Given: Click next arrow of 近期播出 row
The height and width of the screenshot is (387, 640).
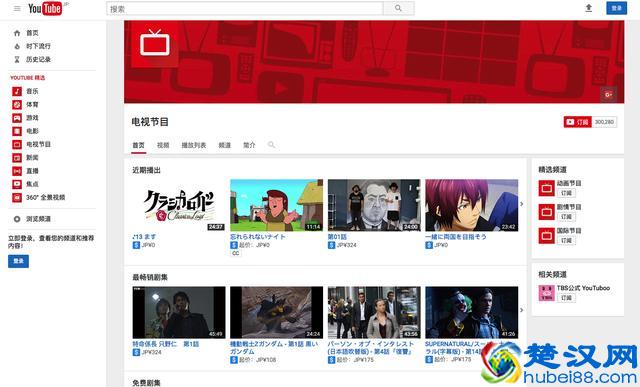Looking at the screenshot, I should (522, 204).
